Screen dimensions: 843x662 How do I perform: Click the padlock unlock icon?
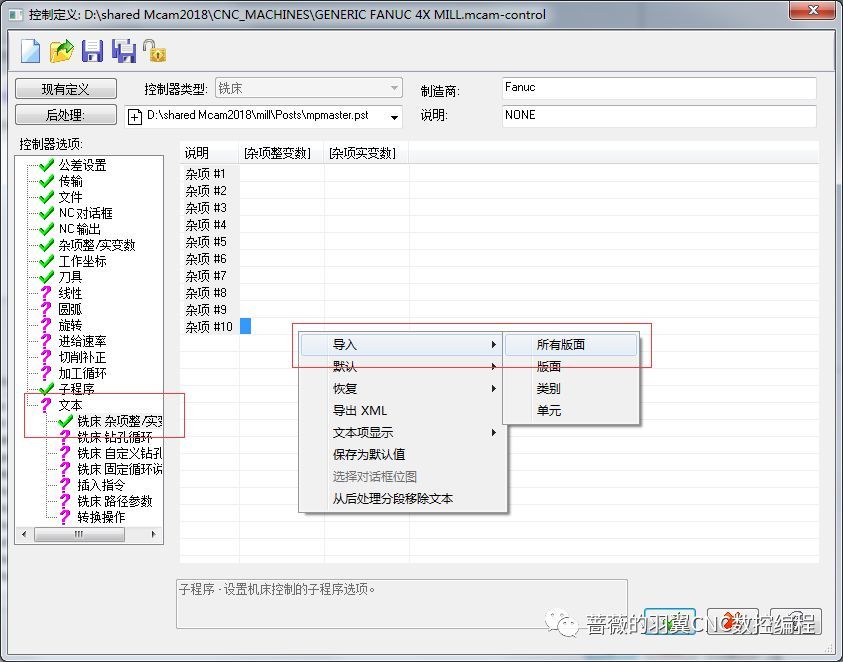(x=154, y=51)
